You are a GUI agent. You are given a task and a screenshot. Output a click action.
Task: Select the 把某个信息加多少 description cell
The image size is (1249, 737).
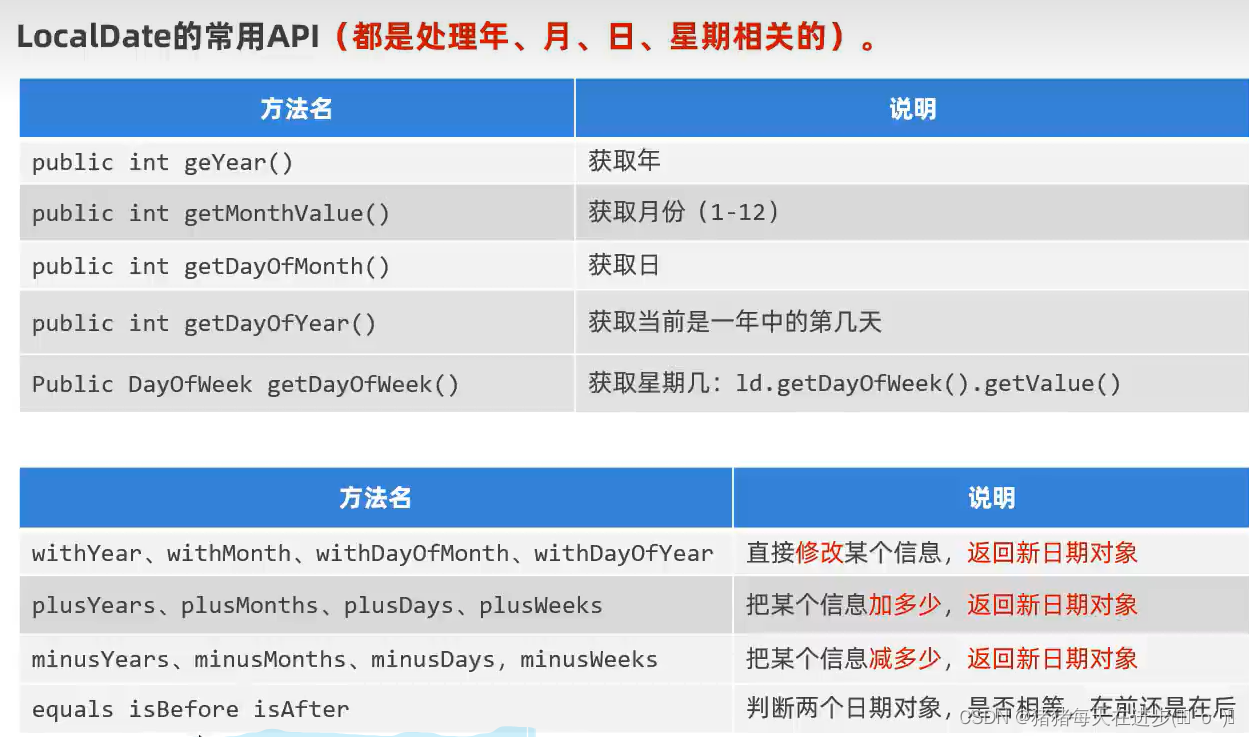pyautogui.click(x=840, y=604)
